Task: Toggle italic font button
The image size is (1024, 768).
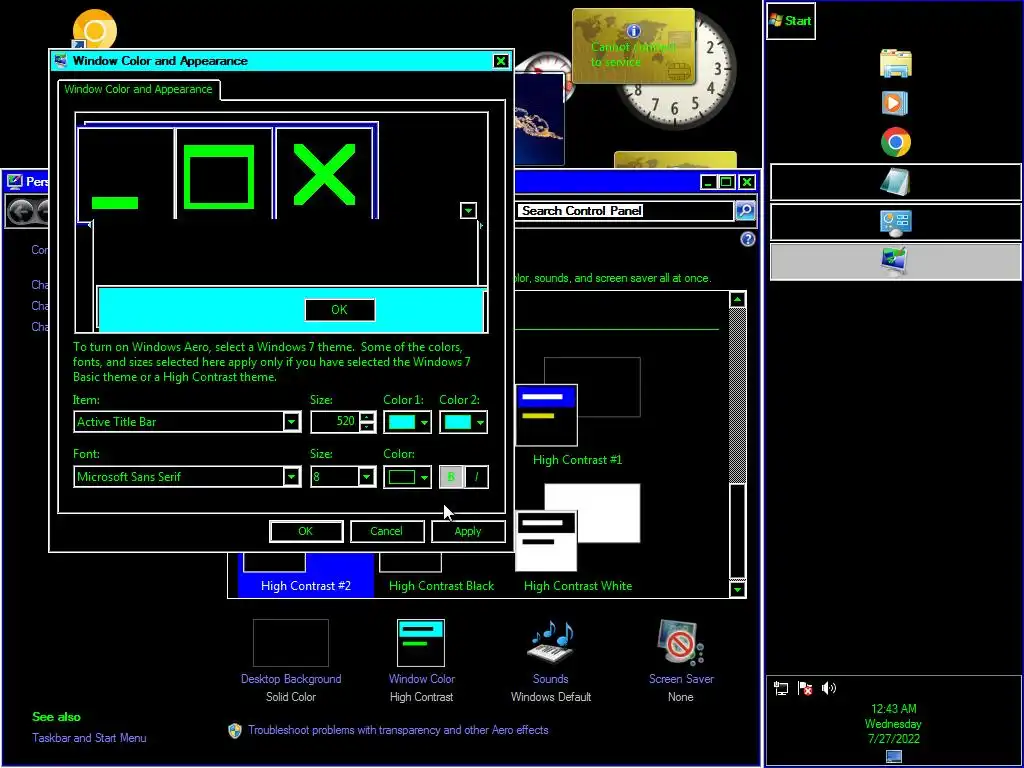Action: (476, 477)
